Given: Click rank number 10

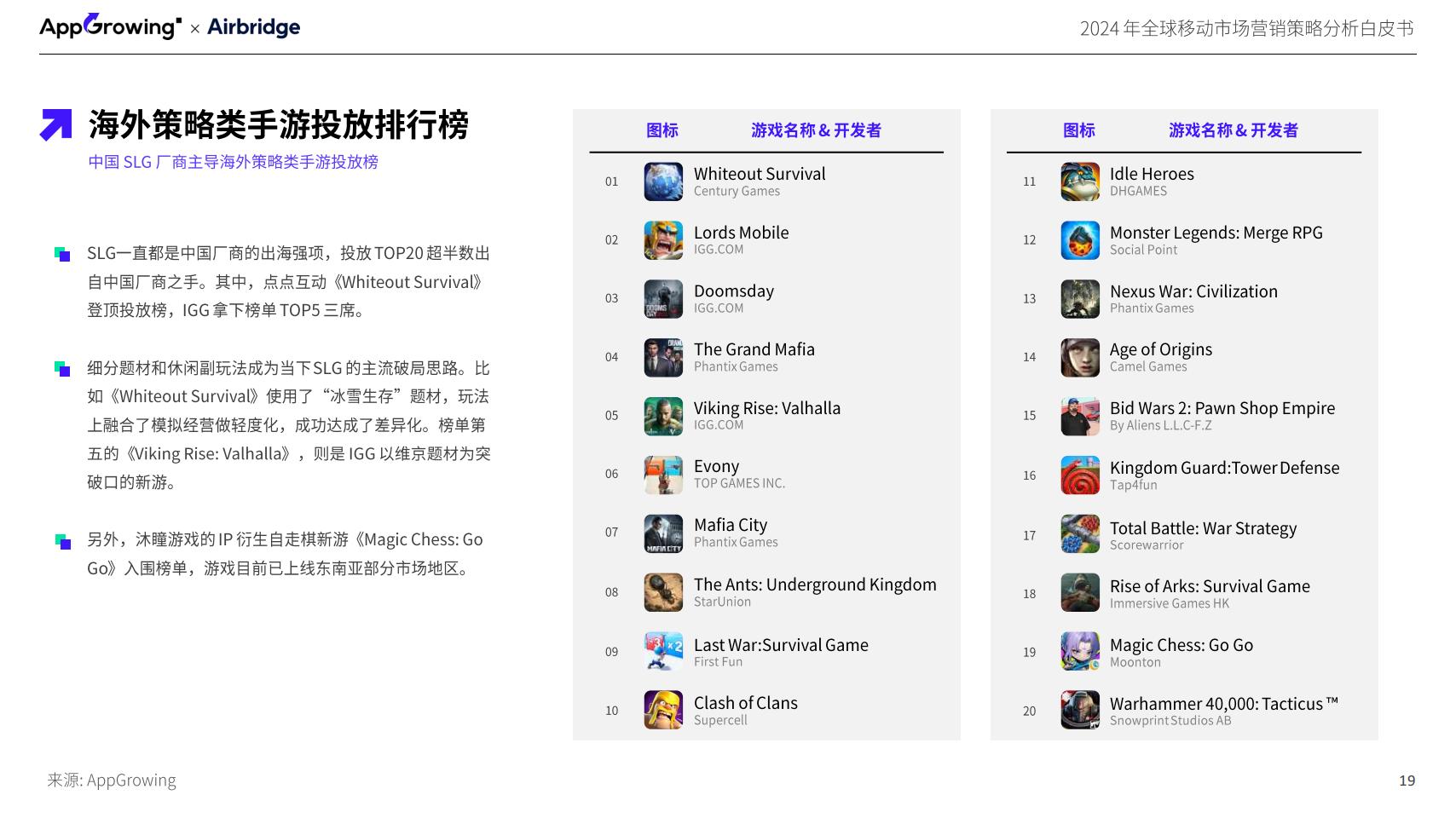Looking at the screenshot, I should coord(611,711).
